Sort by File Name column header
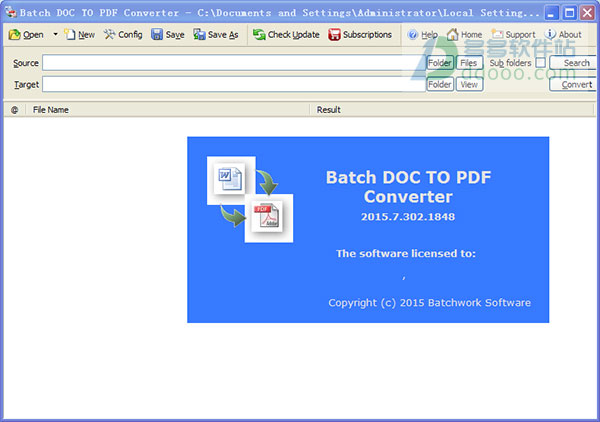 tap(167, 110)
